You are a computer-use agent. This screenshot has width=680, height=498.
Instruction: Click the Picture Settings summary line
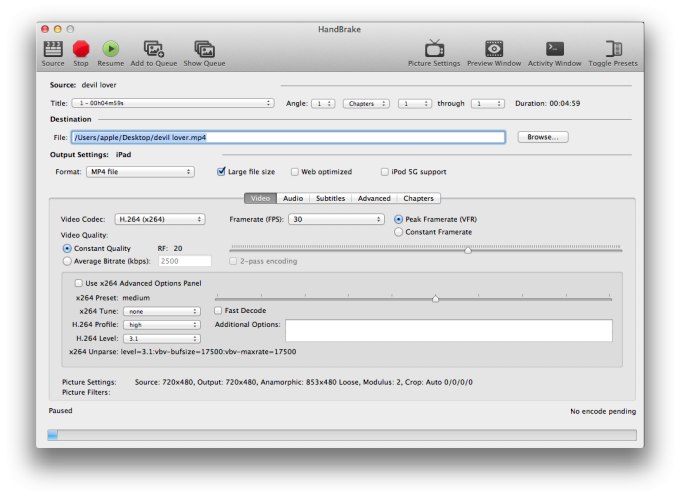coord(304,382)
